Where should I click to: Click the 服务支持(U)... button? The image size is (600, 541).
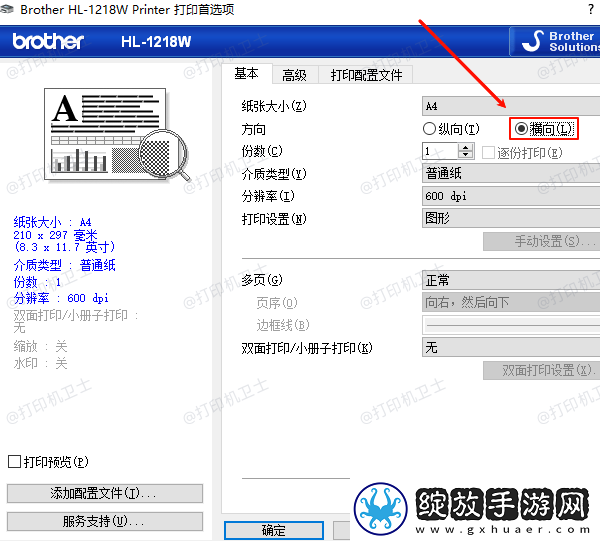pyautogui.click(x=105, y=521)
